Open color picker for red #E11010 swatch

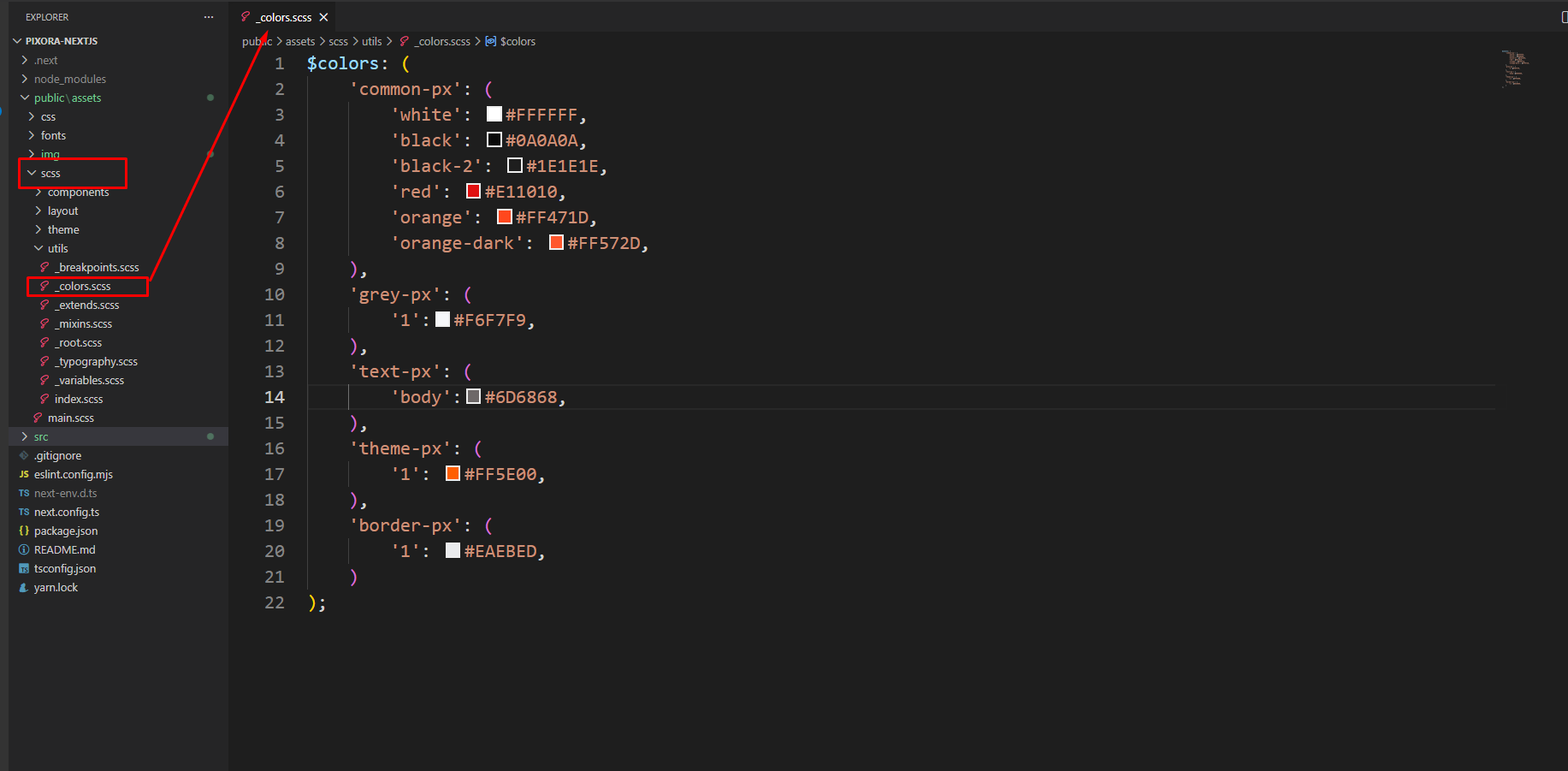(473, 191)
